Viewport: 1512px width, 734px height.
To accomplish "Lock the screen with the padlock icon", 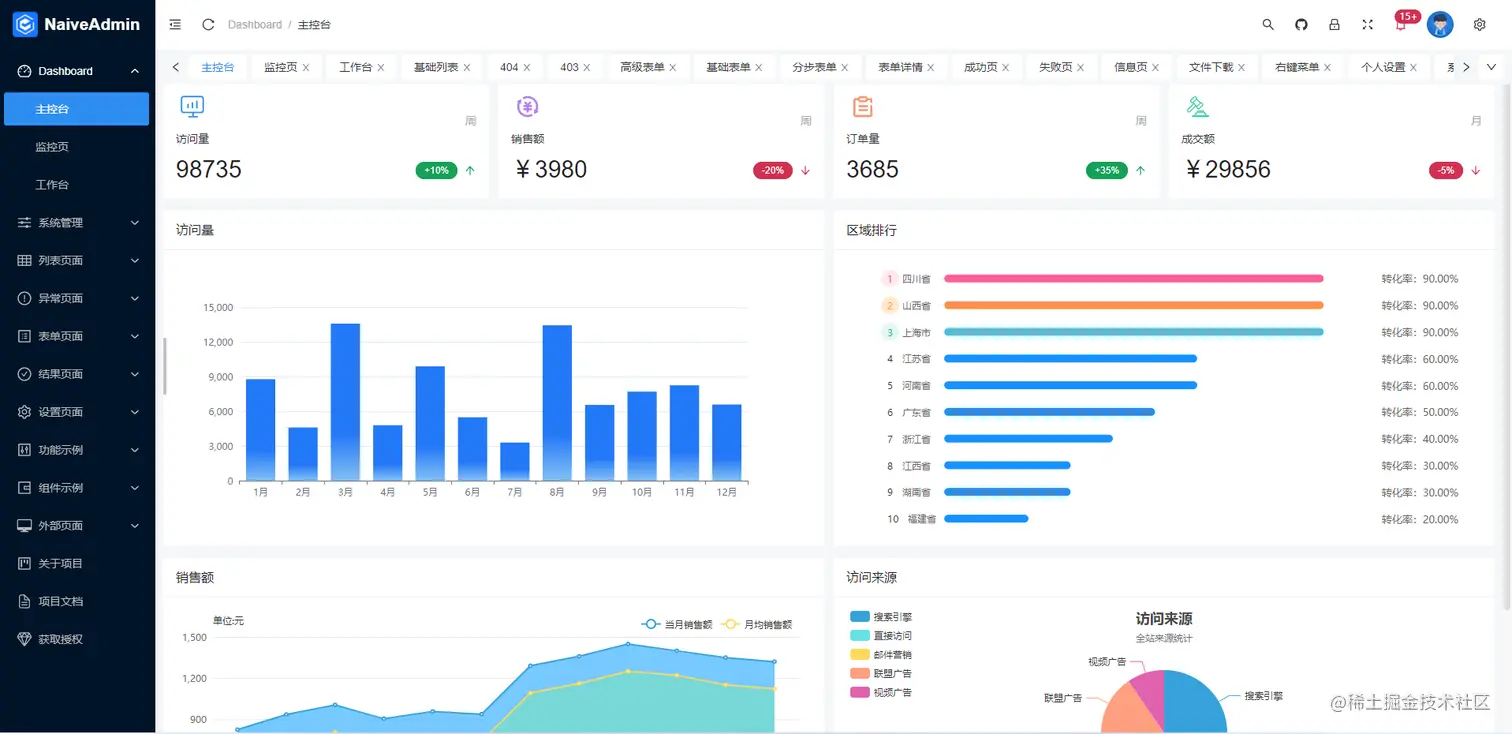I will point(1334,24).
